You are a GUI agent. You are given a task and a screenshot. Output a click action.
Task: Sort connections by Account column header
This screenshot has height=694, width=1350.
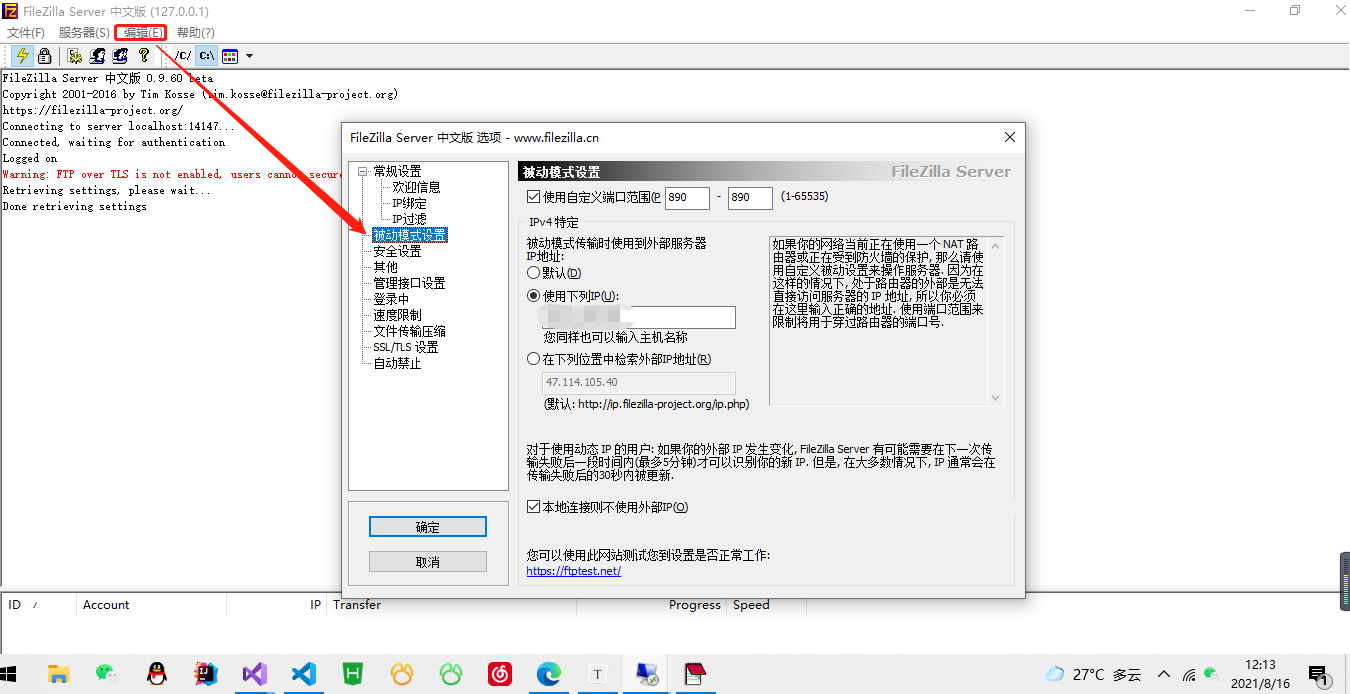(151, 605)
